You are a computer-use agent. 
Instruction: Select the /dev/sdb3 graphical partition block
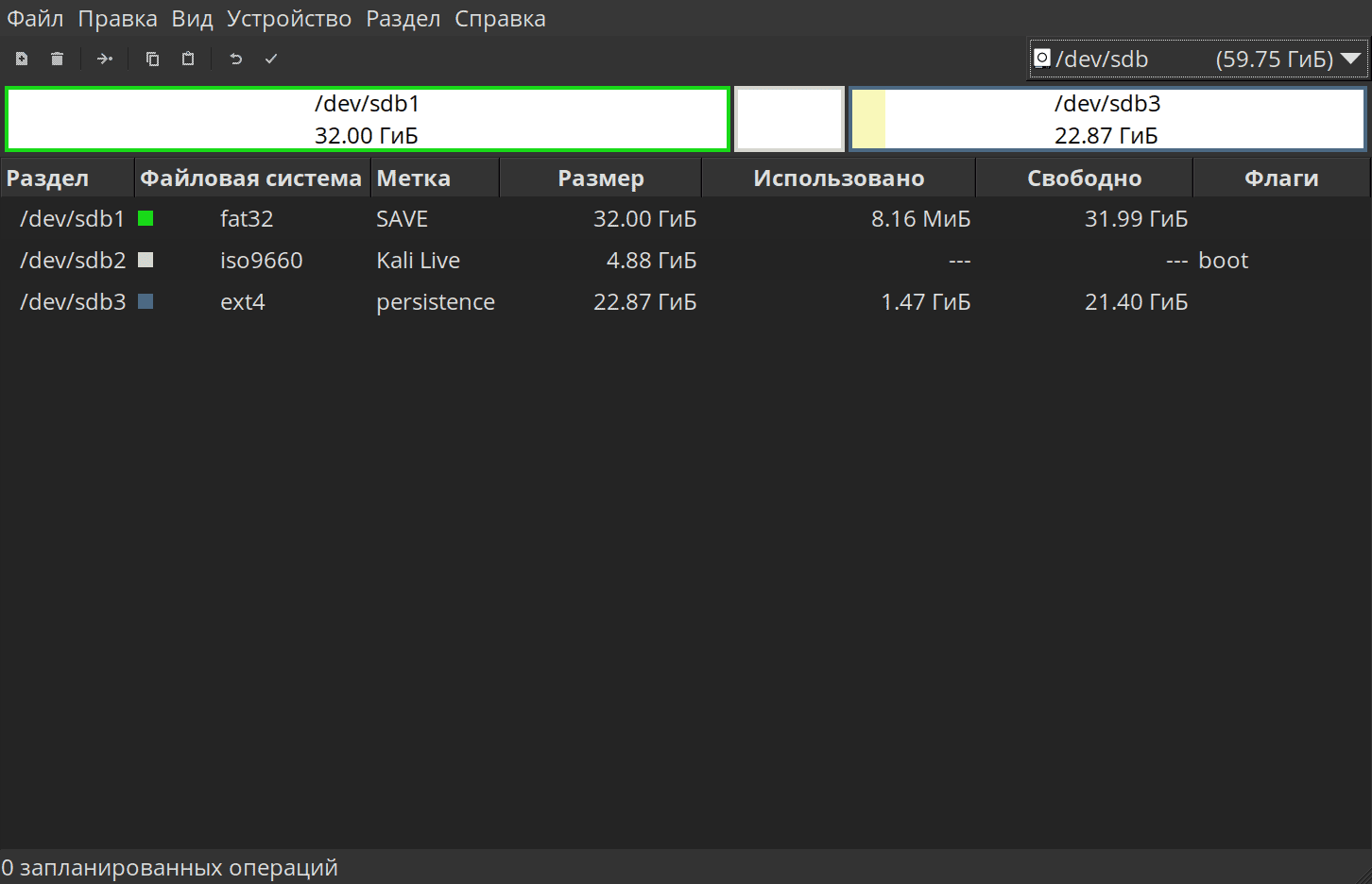[1107, 119]
